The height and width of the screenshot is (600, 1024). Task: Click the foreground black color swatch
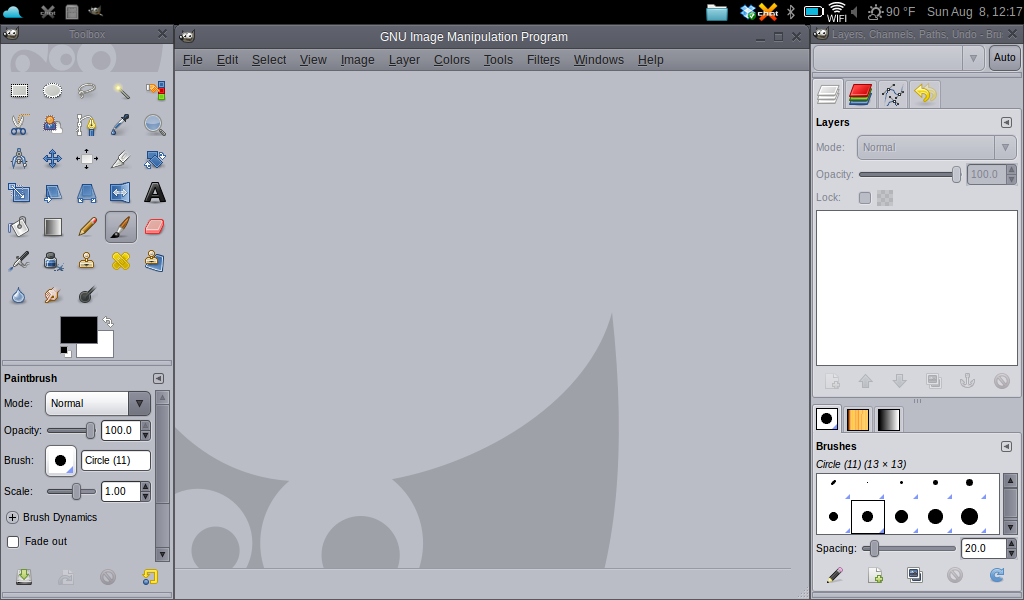click(x=78, y=330)
